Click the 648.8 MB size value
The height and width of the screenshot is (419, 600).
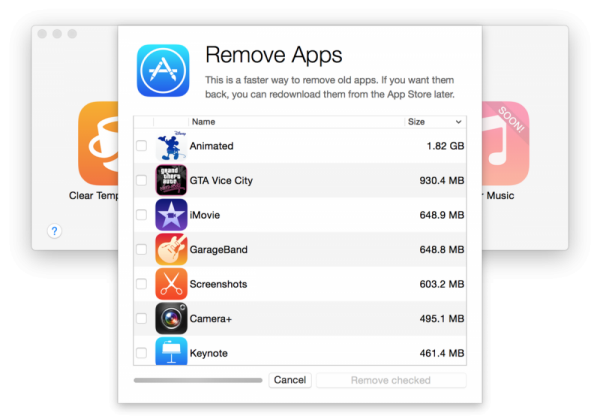coord(442,249)
